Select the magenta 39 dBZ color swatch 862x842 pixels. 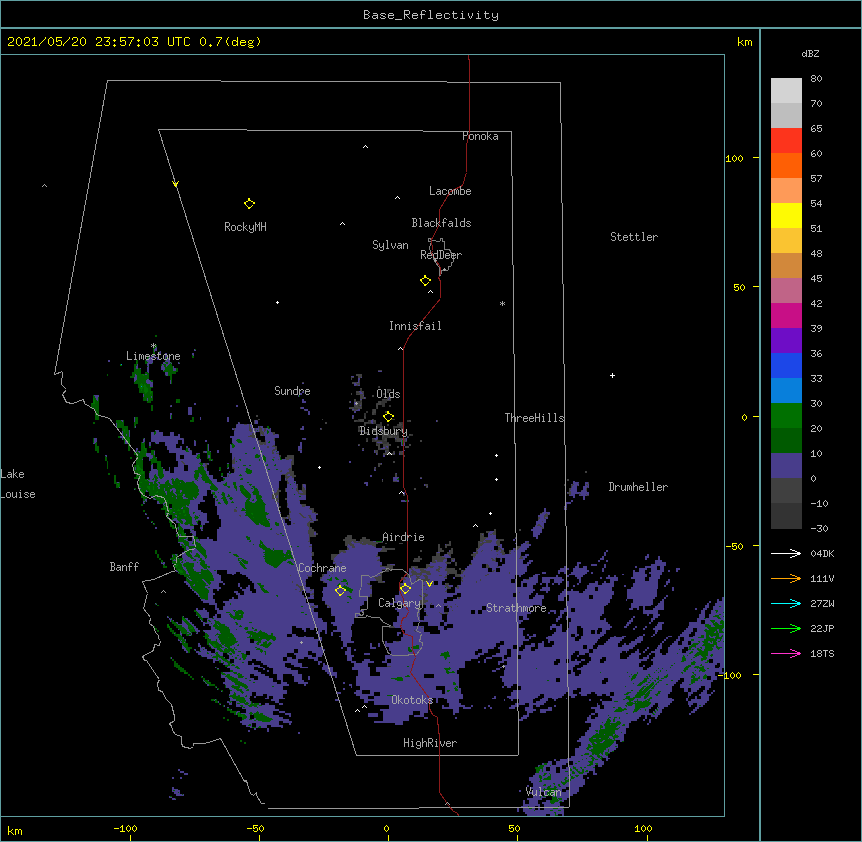click(786, 315)
